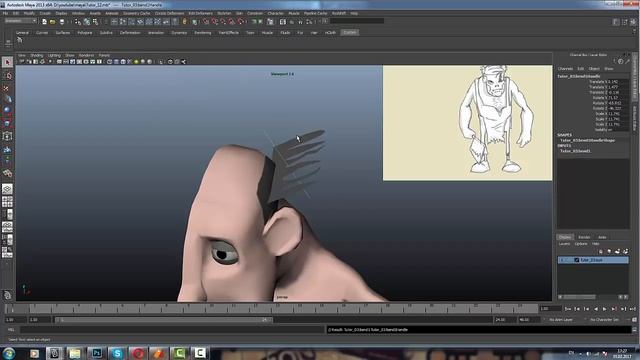Click the MEL command line input
Screen dimensions: 640x360
[x=171, y=329]
